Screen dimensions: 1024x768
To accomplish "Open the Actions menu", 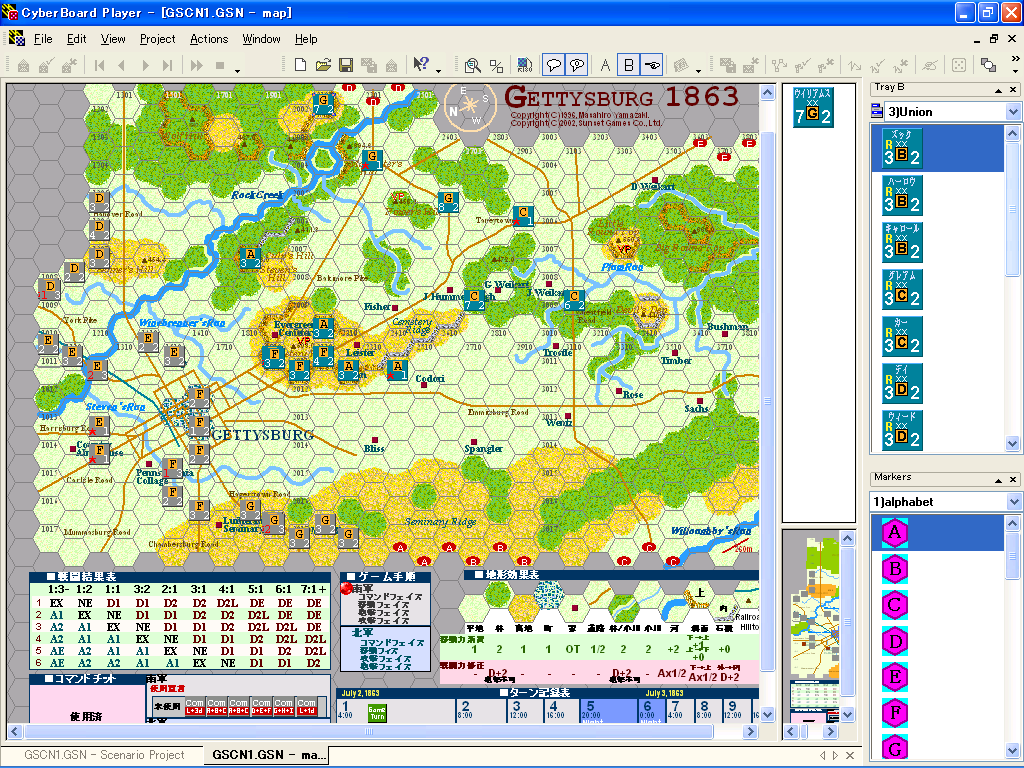I will pyautogui.click(x=209, y=39).
